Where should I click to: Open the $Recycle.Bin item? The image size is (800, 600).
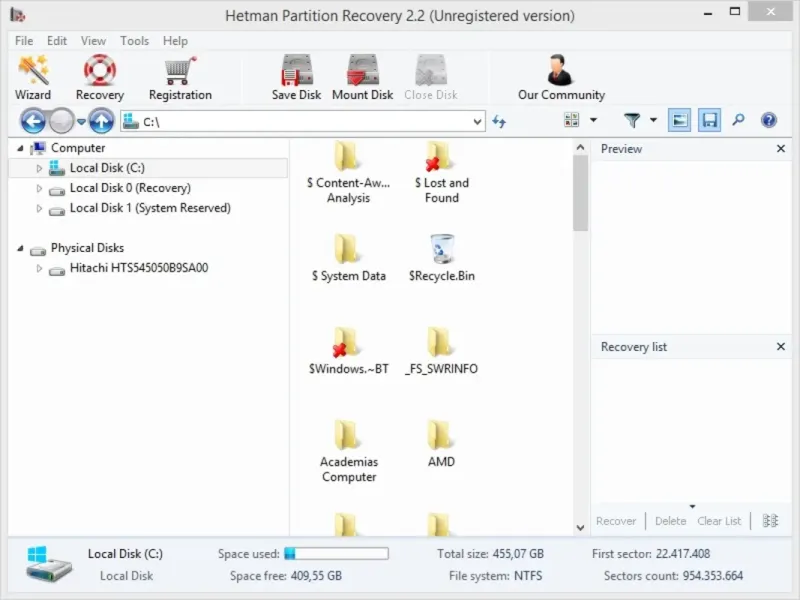441,259
